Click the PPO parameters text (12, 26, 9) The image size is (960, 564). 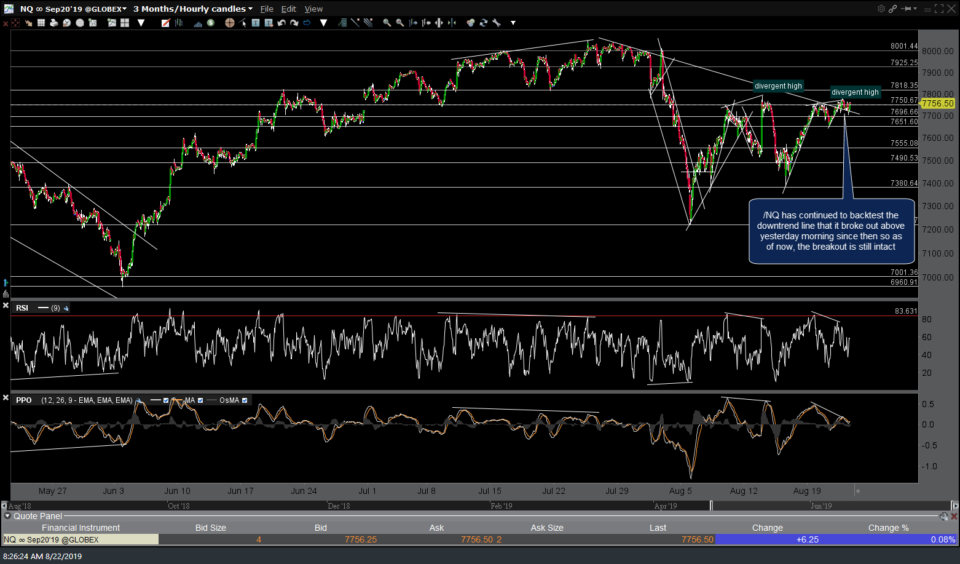86,400
